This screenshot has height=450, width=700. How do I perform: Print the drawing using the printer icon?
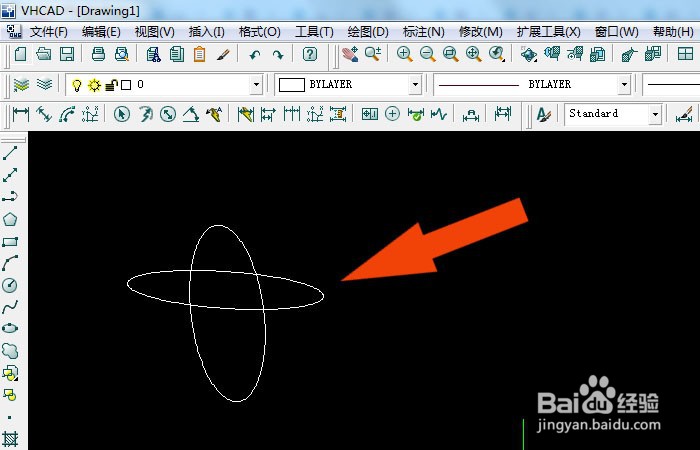click(98, 54)
